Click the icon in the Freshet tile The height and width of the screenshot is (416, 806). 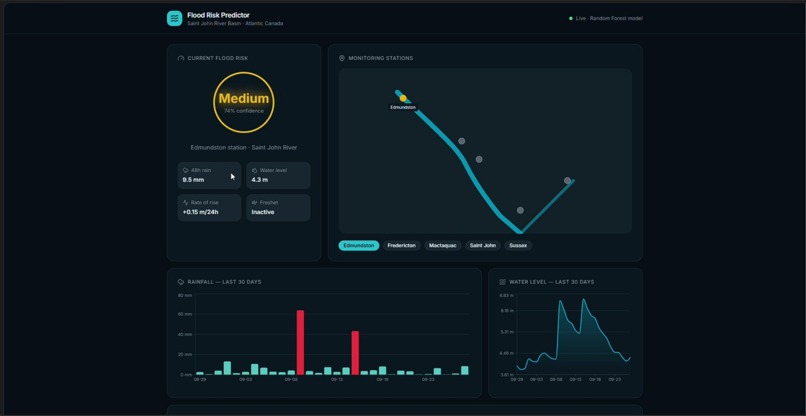pos(254,203)
